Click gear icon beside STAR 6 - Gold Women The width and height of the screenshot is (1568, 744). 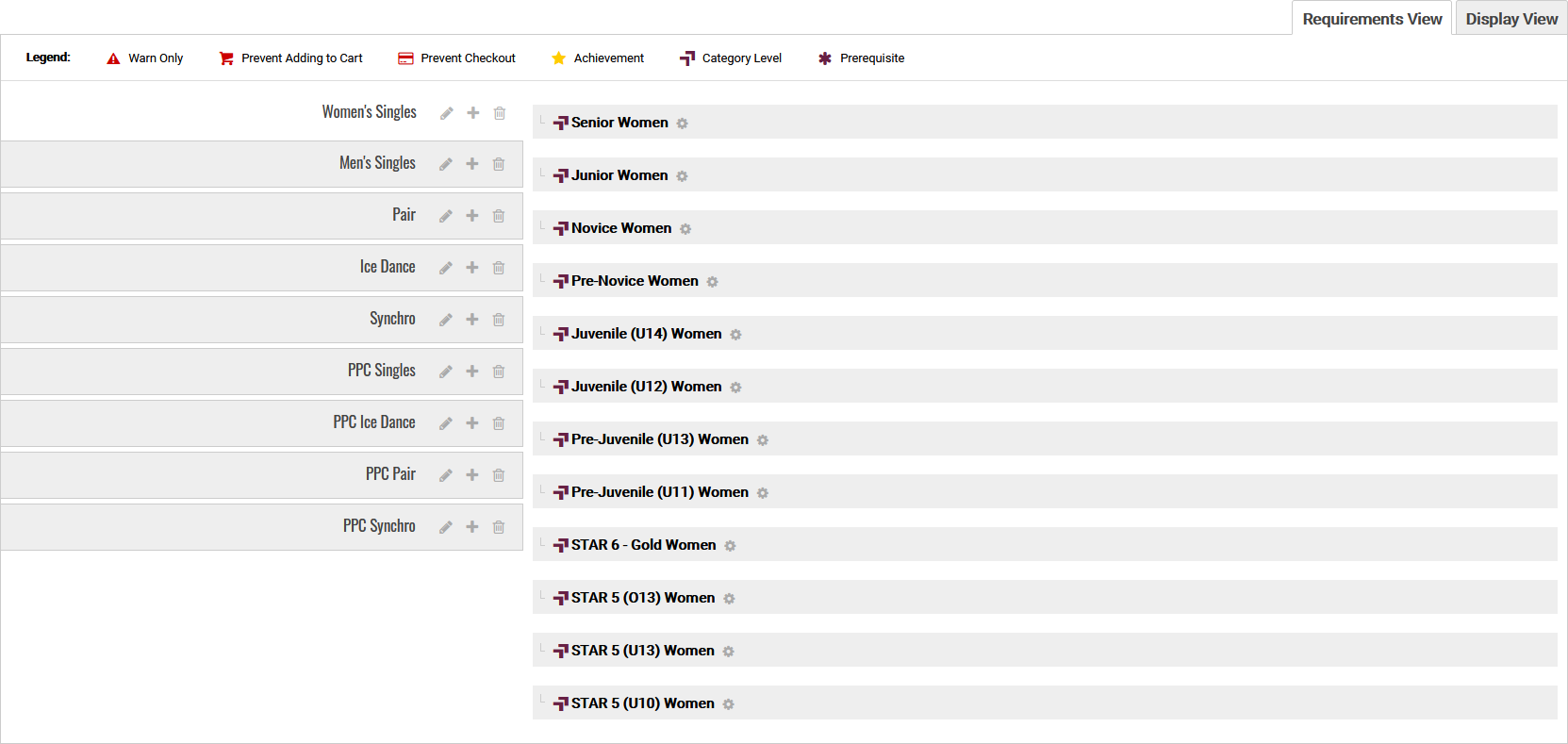click(730, 546)
